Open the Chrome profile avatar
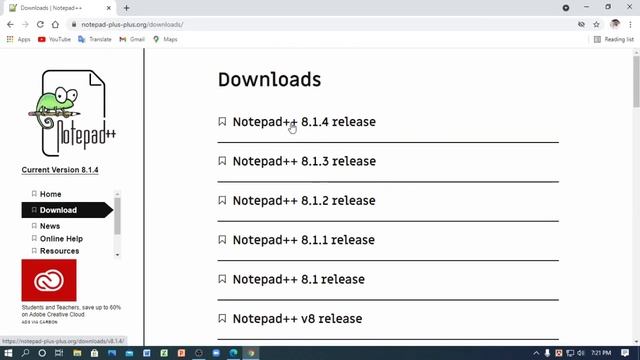The image size is (640, 360). point(615,24)
